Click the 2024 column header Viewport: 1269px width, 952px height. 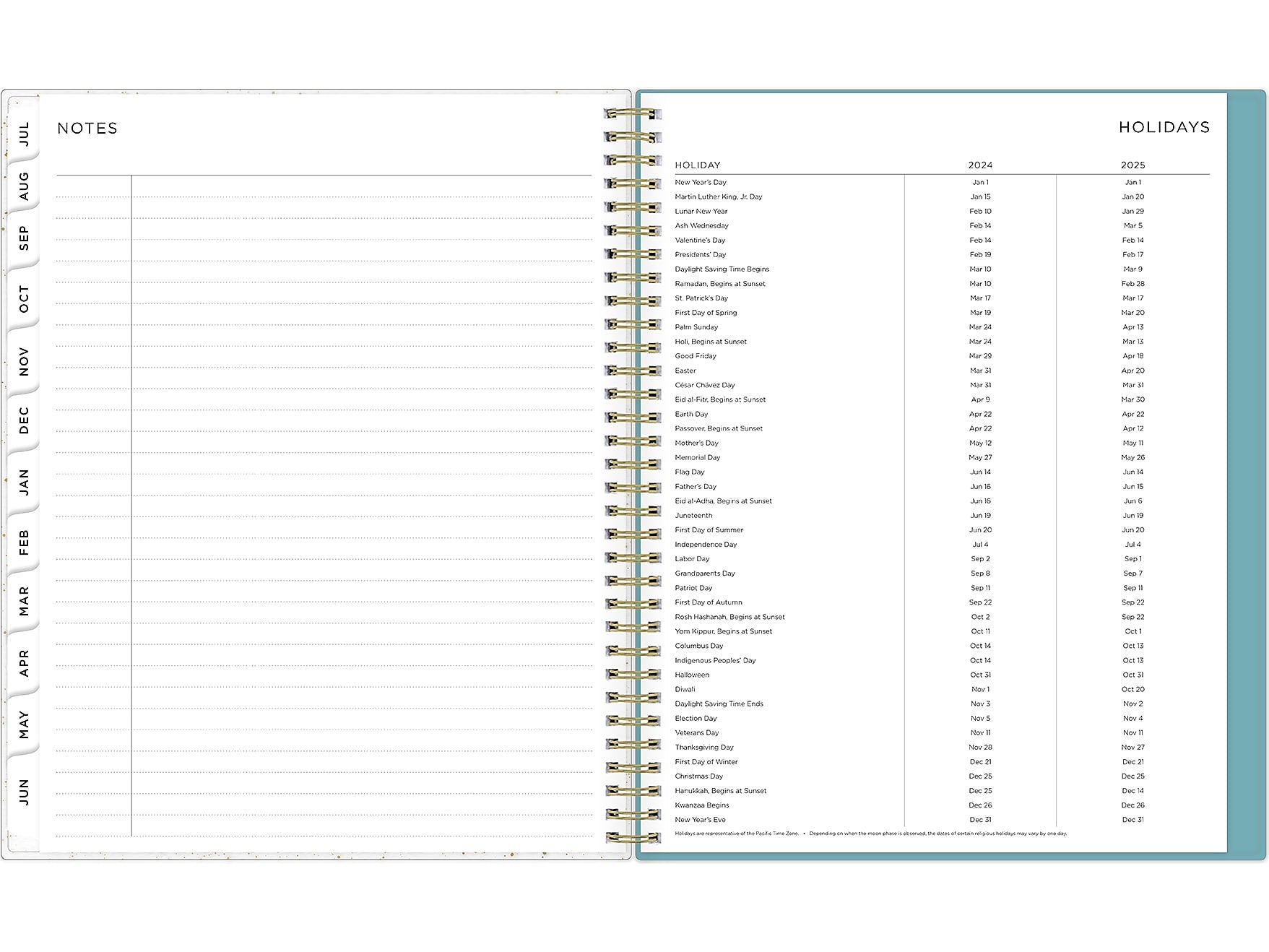click(980, 165)
